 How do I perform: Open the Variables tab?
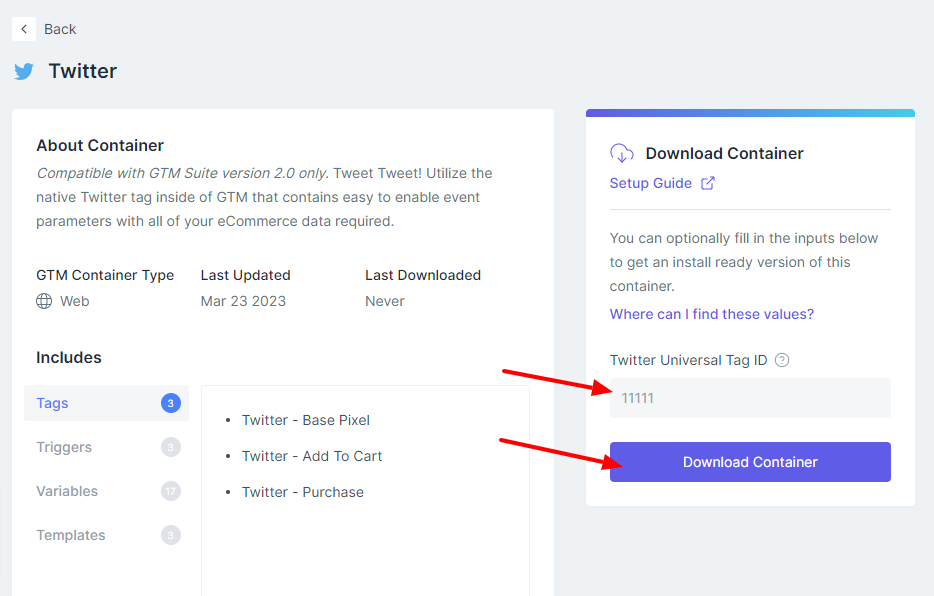[x=107, y=491]
